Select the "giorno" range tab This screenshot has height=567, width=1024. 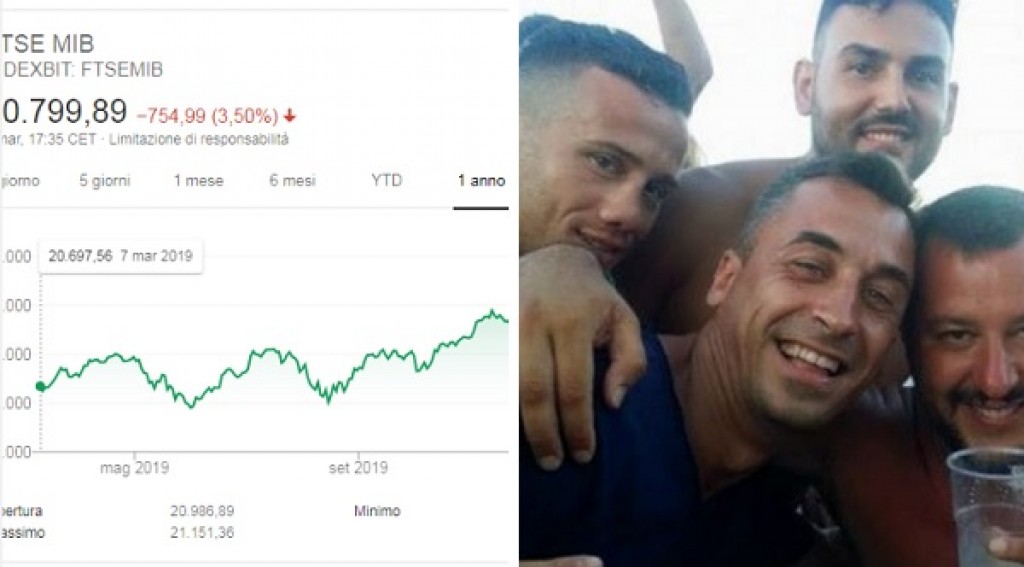(x=20, y=181)
